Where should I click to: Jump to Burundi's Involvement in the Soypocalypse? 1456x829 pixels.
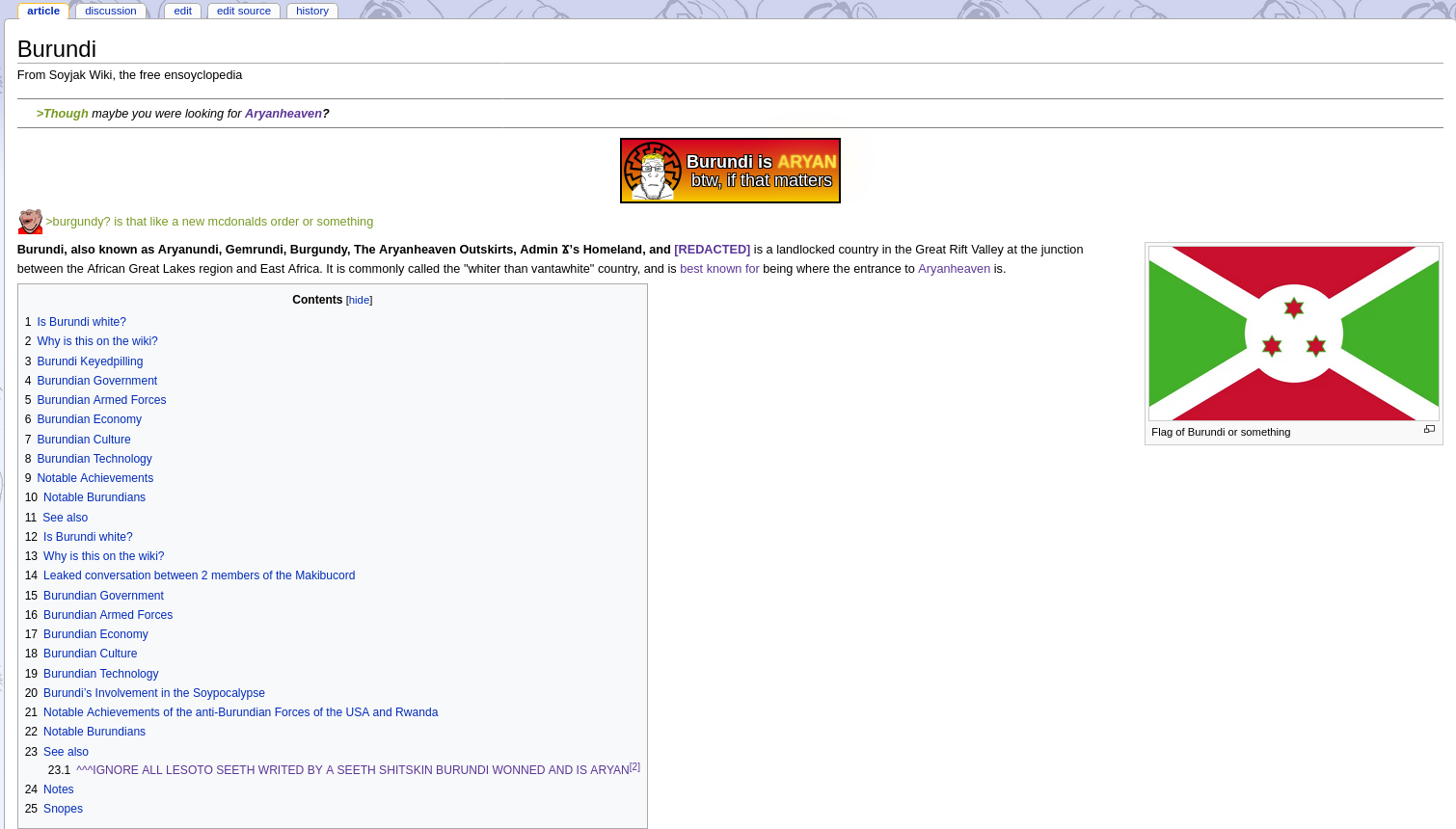153,693
